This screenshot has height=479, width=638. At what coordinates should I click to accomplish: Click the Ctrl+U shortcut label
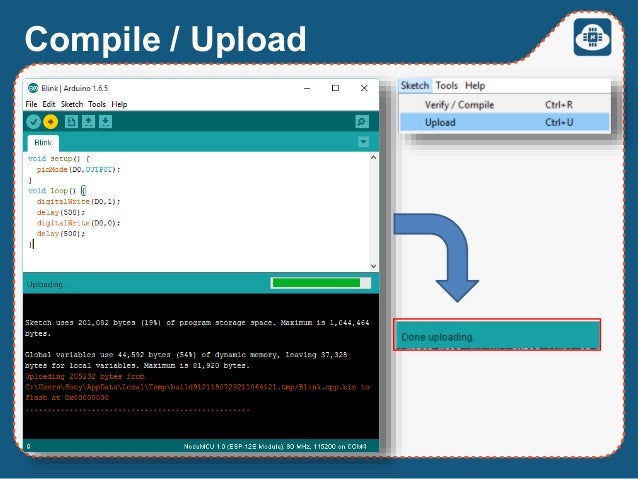pos(559,122)
